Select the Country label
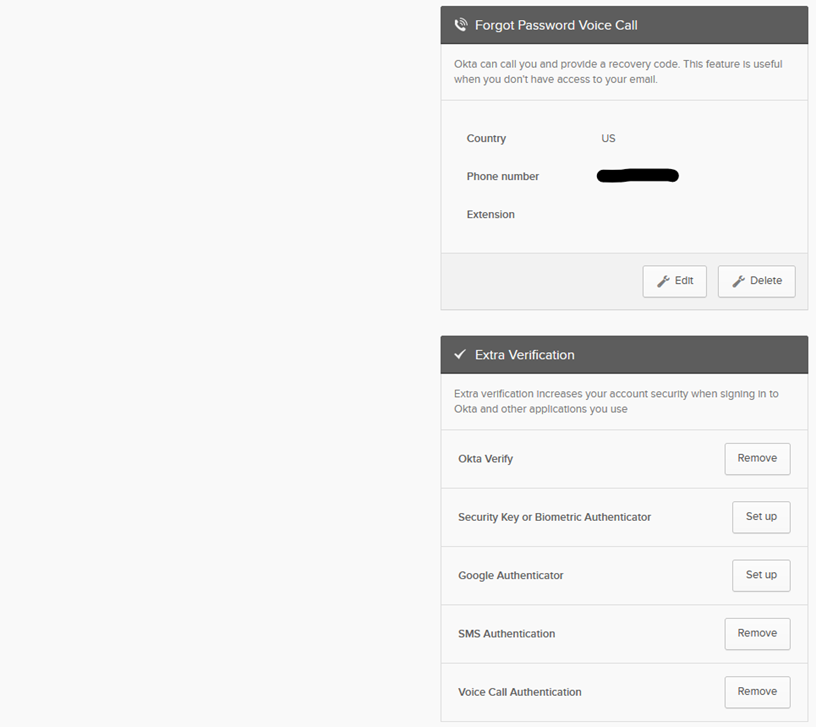Screen dimensions: 816x727 click(x=486, y=138)
